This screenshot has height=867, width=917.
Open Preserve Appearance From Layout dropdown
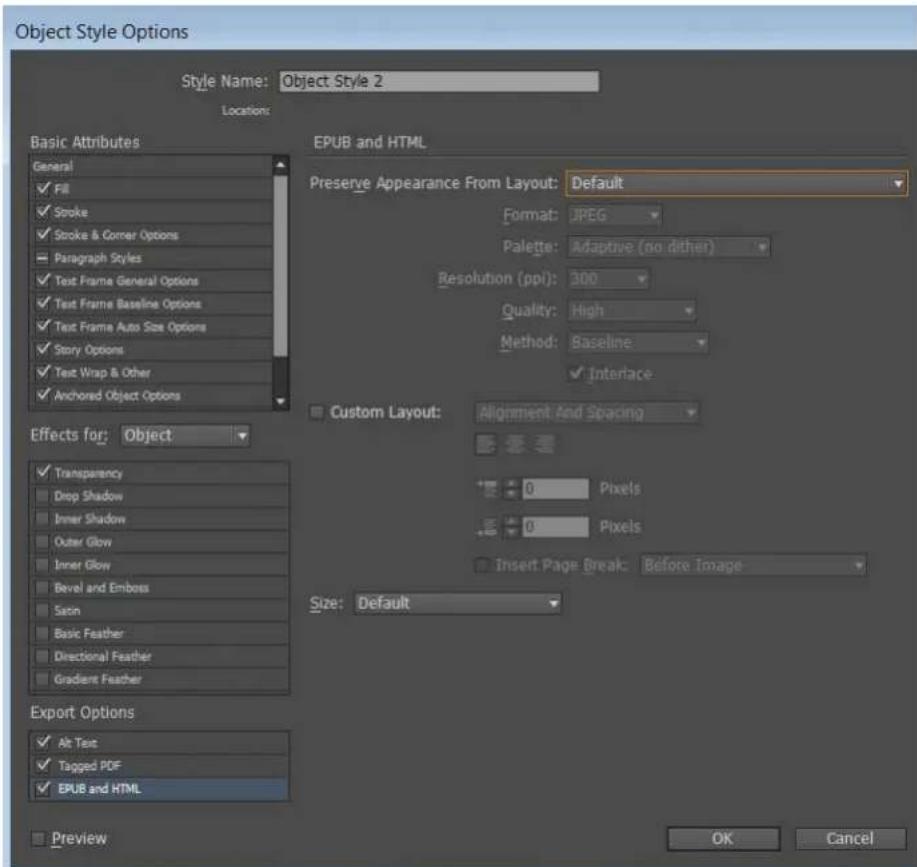pyautogui.click(x=736, y=184)
